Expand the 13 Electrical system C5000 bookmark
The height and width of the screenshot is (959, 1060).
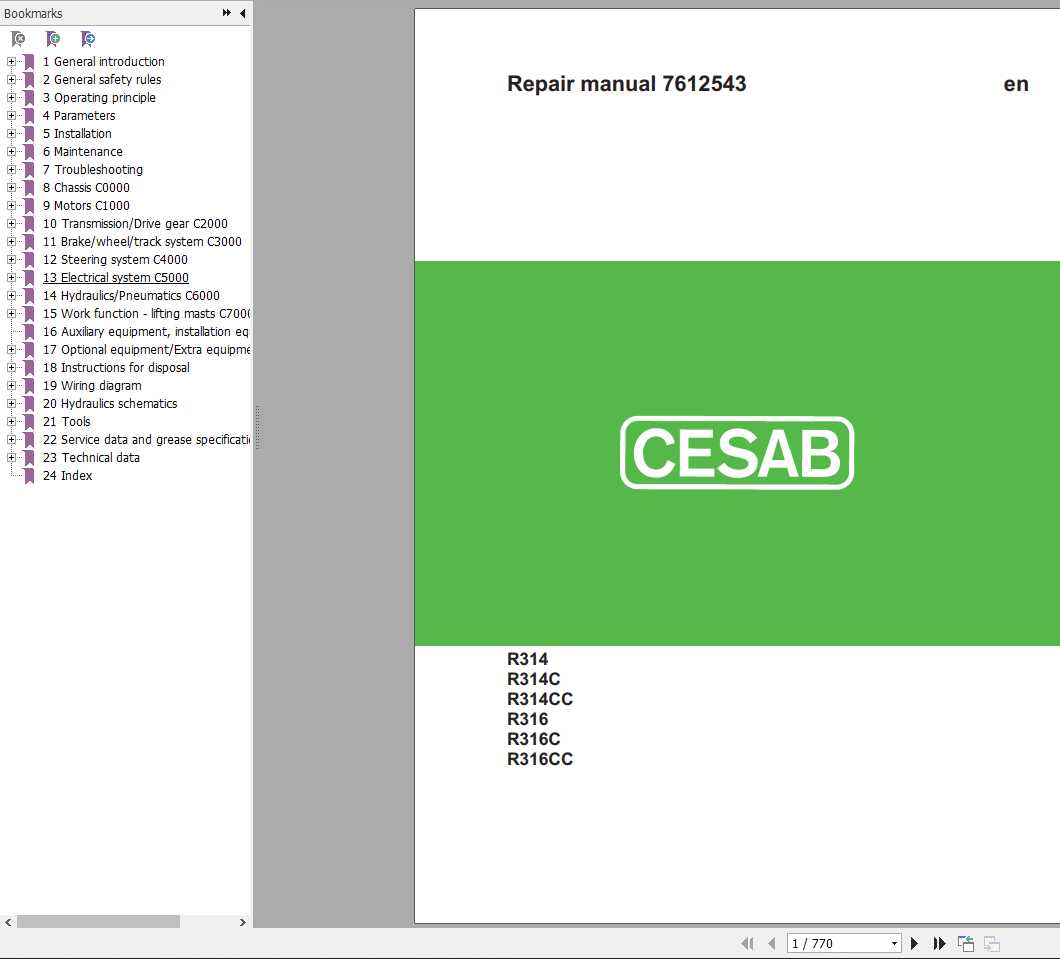pyautogui.click(x=11, y=278)
